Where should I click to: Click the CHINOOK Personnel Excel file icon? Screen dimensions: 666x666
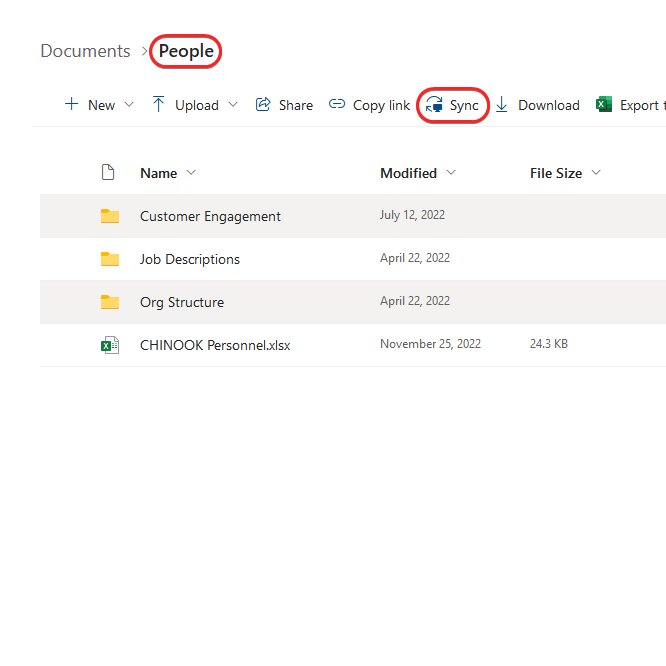coord(110,345)
